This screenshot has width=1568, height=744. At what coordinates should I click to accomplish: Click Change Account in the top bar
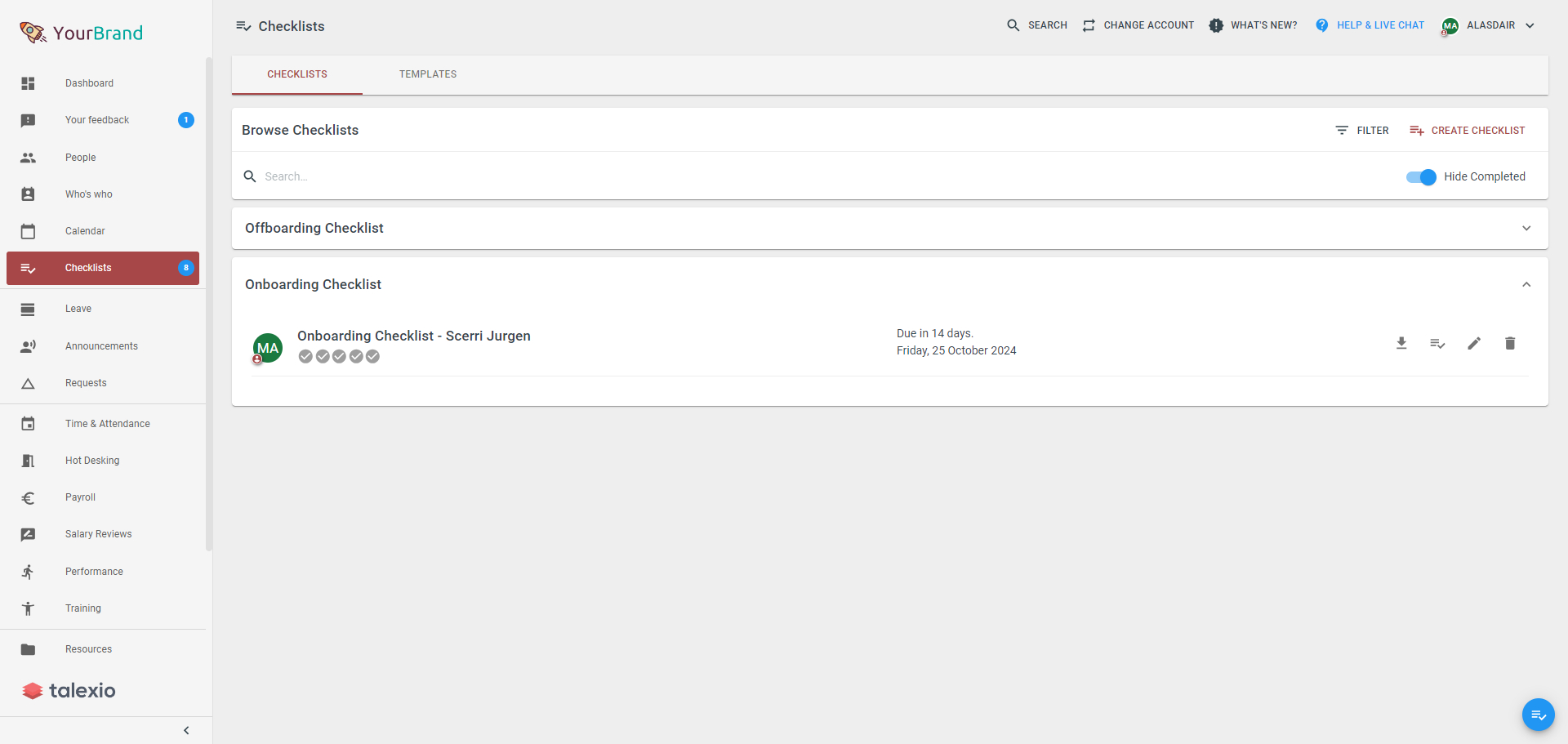(x=1138, y=25)
